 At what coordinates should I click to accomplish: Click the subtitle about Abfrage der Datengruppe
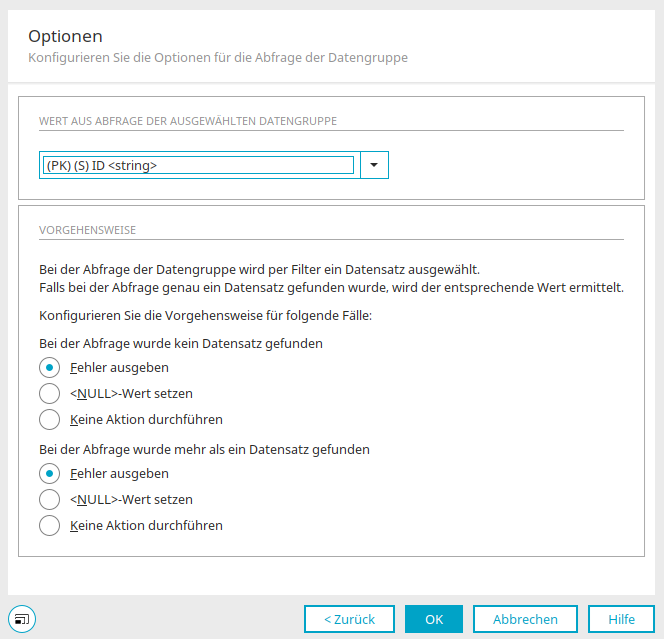218,58
